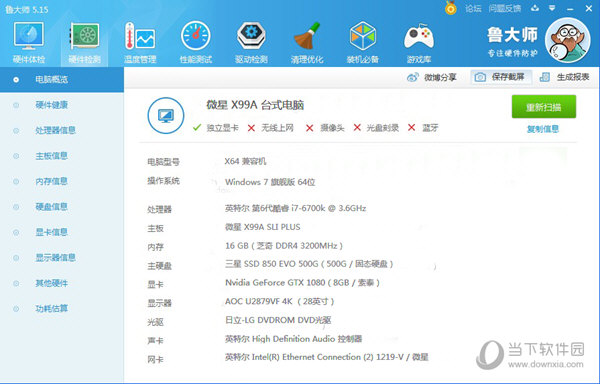The image size is (600, 384).
Task: Minimize the 鲁大师 window
Action: [x=571, y=8]
